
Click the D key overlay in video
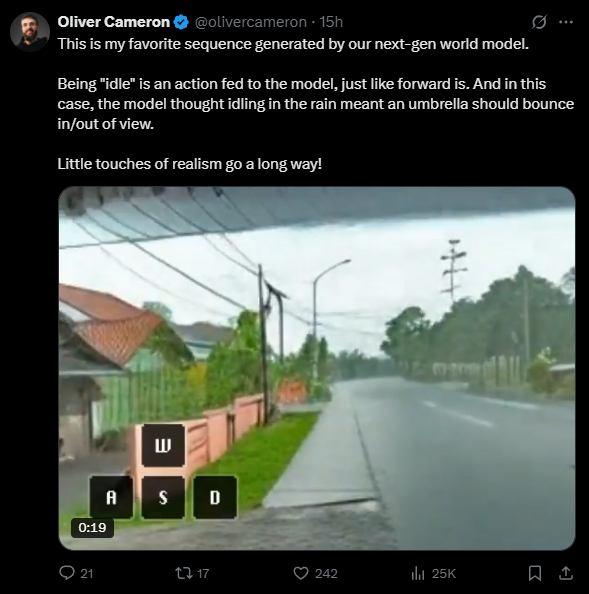[x=215, y=497]
